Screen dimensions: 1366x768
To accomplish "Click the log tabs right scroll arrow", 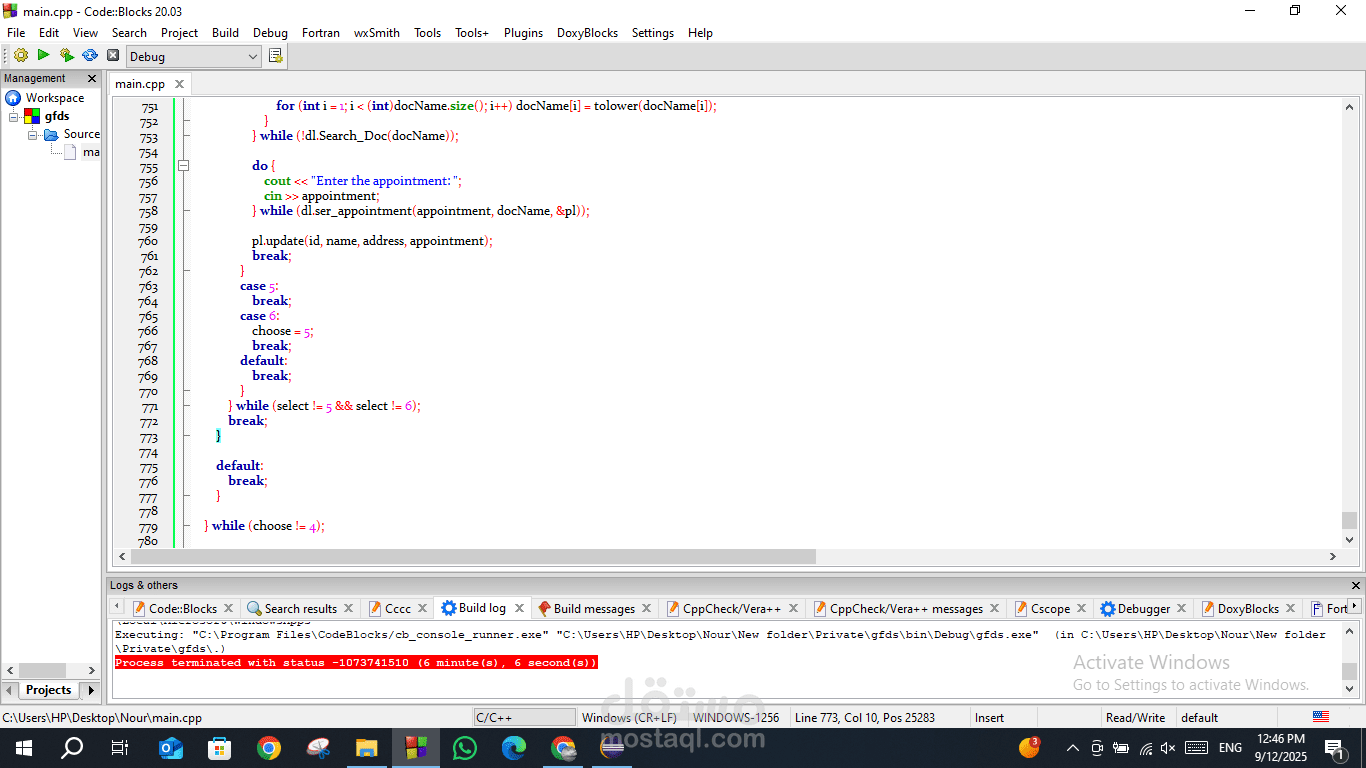I will 1354,606.
